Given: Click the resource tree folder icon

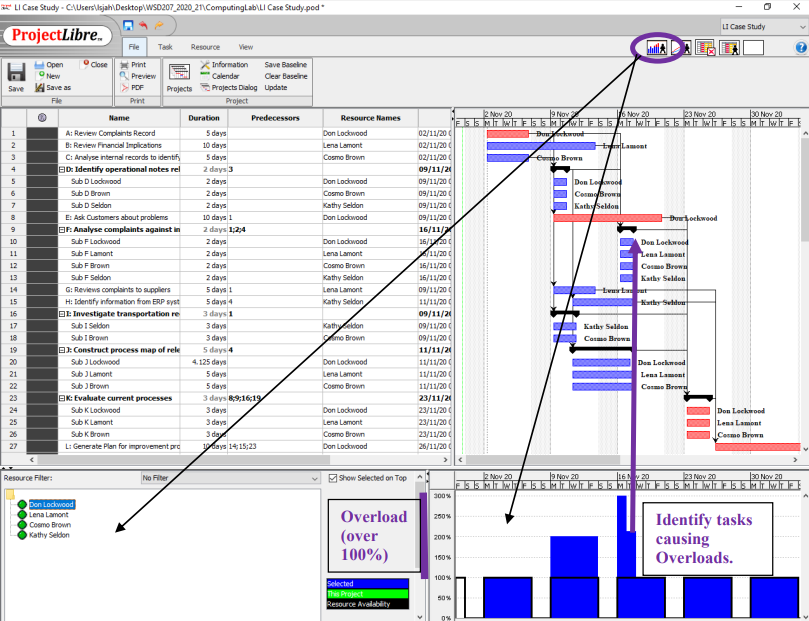Looking at the screenshot, I should pos(10,495).
